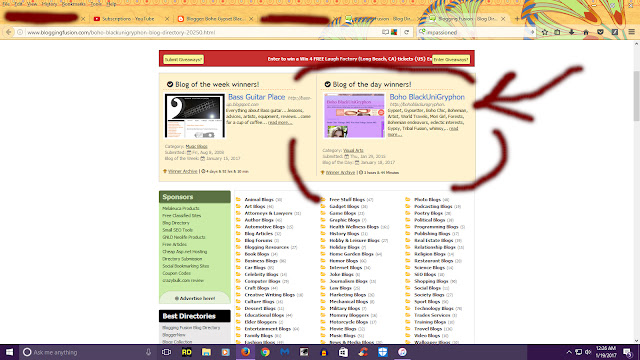
Task: Open the Small SEO Tools sponsor link
Action: (178, 230)
